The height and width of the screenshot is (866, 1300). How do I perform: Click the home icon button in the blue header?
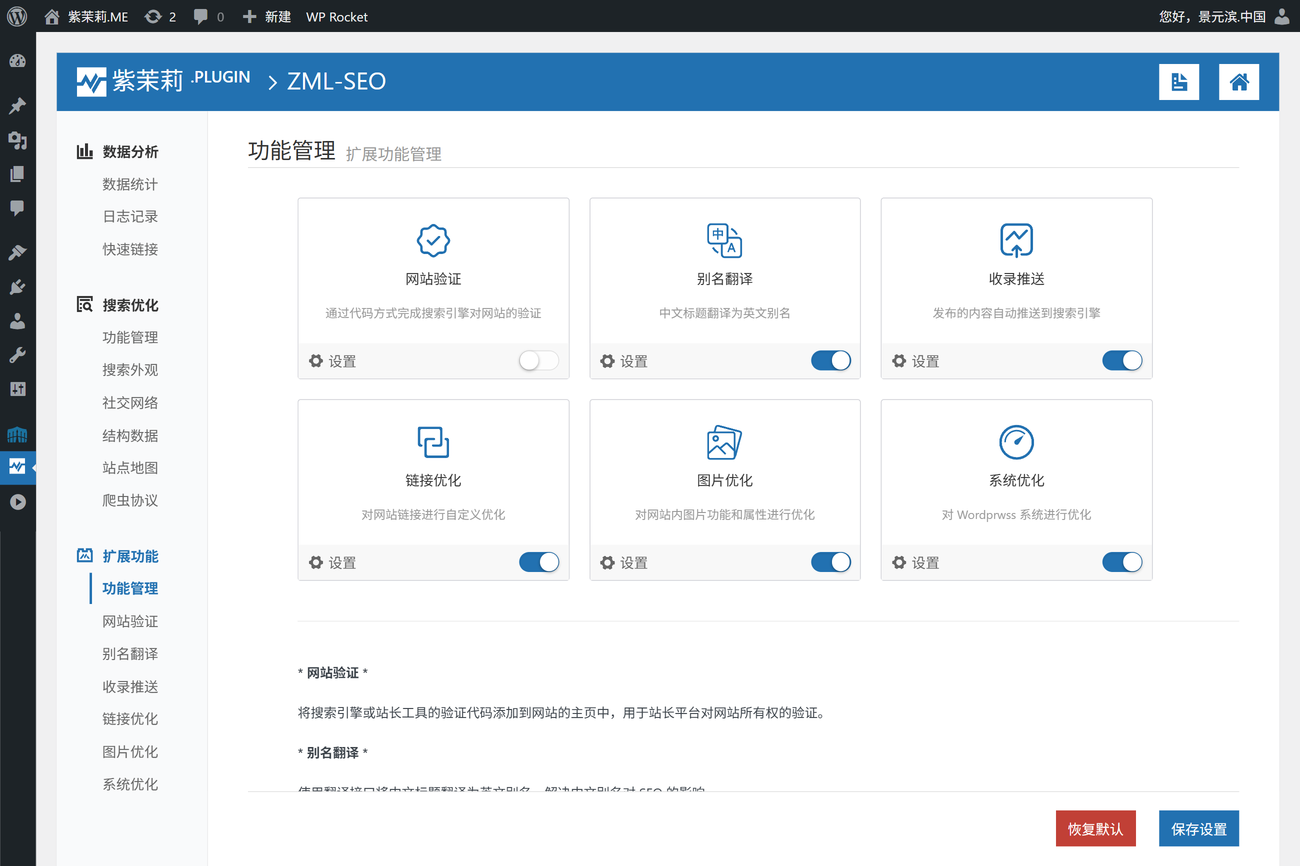[x=1239, y=82]
